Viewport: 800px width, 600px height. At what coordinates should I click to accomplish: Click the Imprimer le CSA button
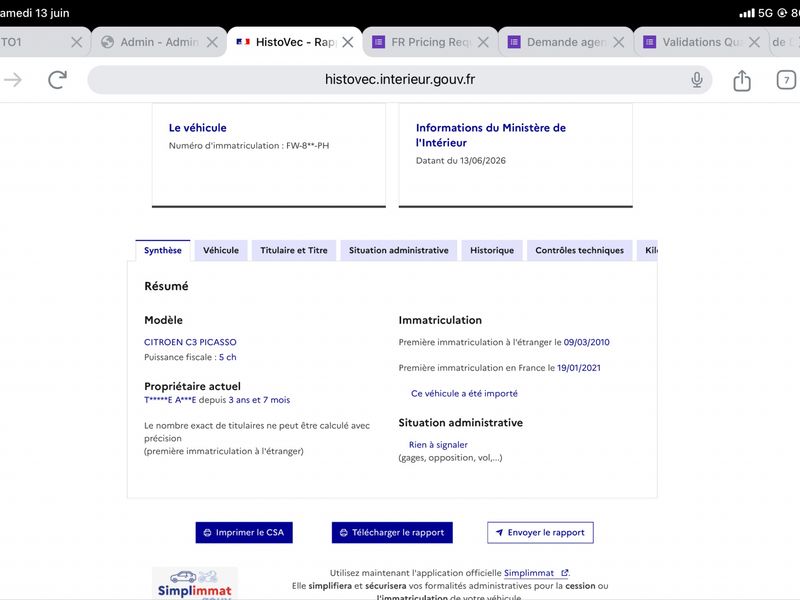pos(244,533)
